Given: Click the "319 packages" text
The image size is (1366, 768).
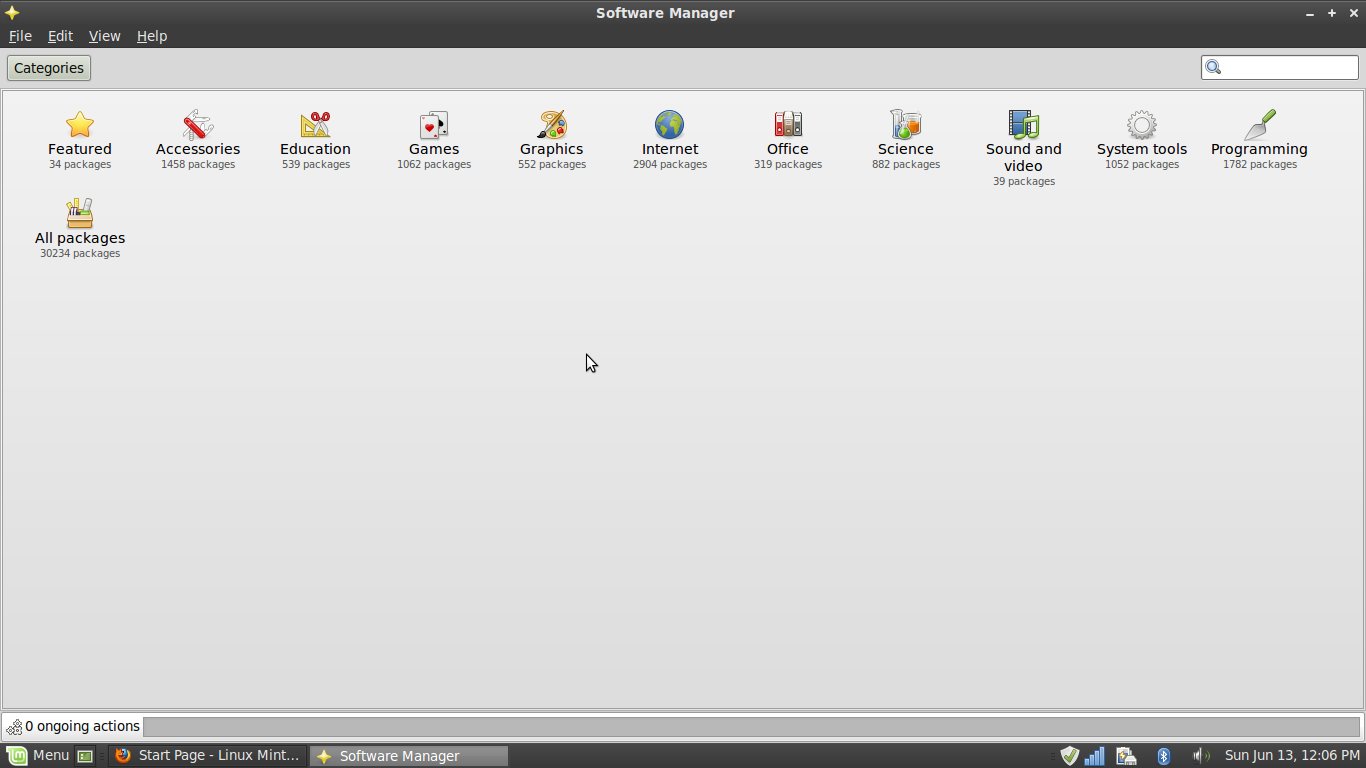Looking at the screenshot, I should click(x=788, y=165).
